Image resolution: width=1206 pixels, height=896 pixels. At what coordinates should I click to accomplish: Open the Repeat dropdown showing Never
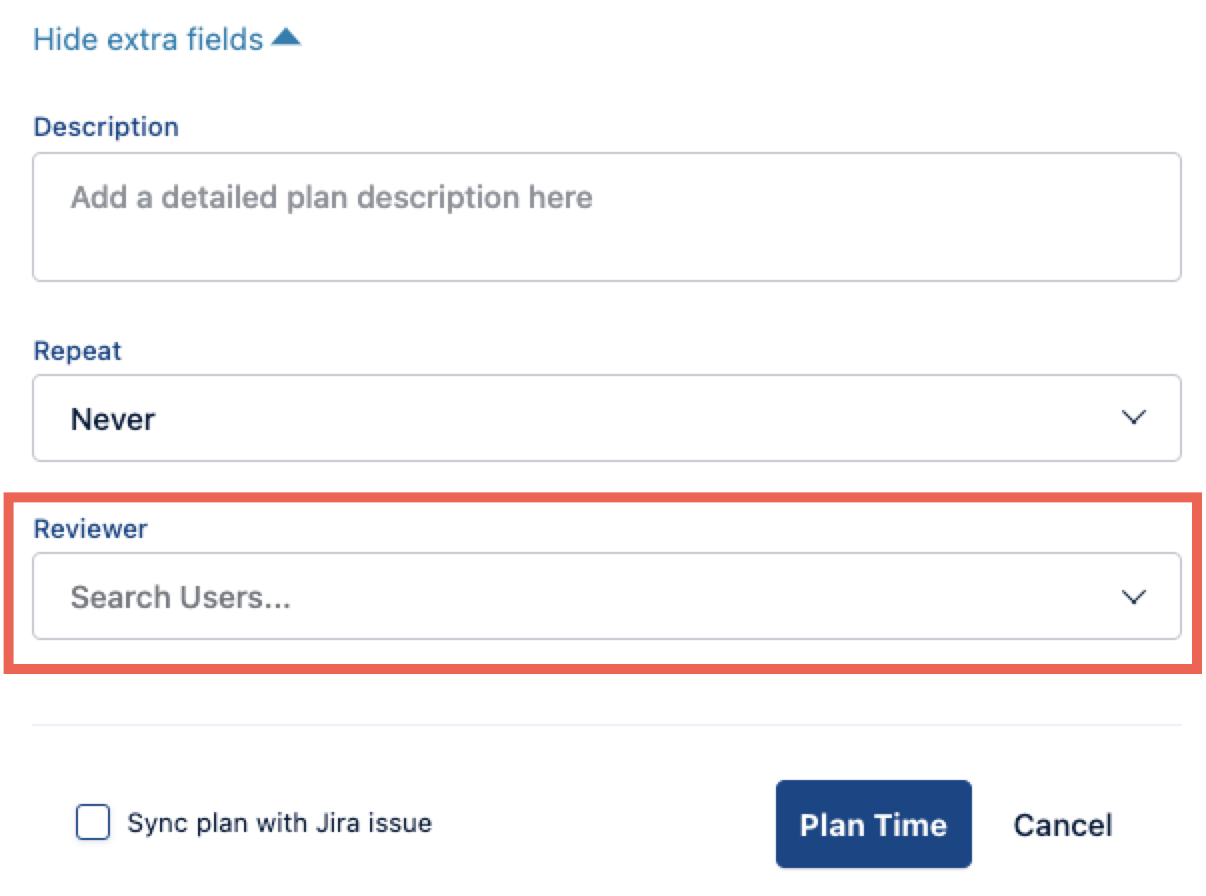pos(606,418)
